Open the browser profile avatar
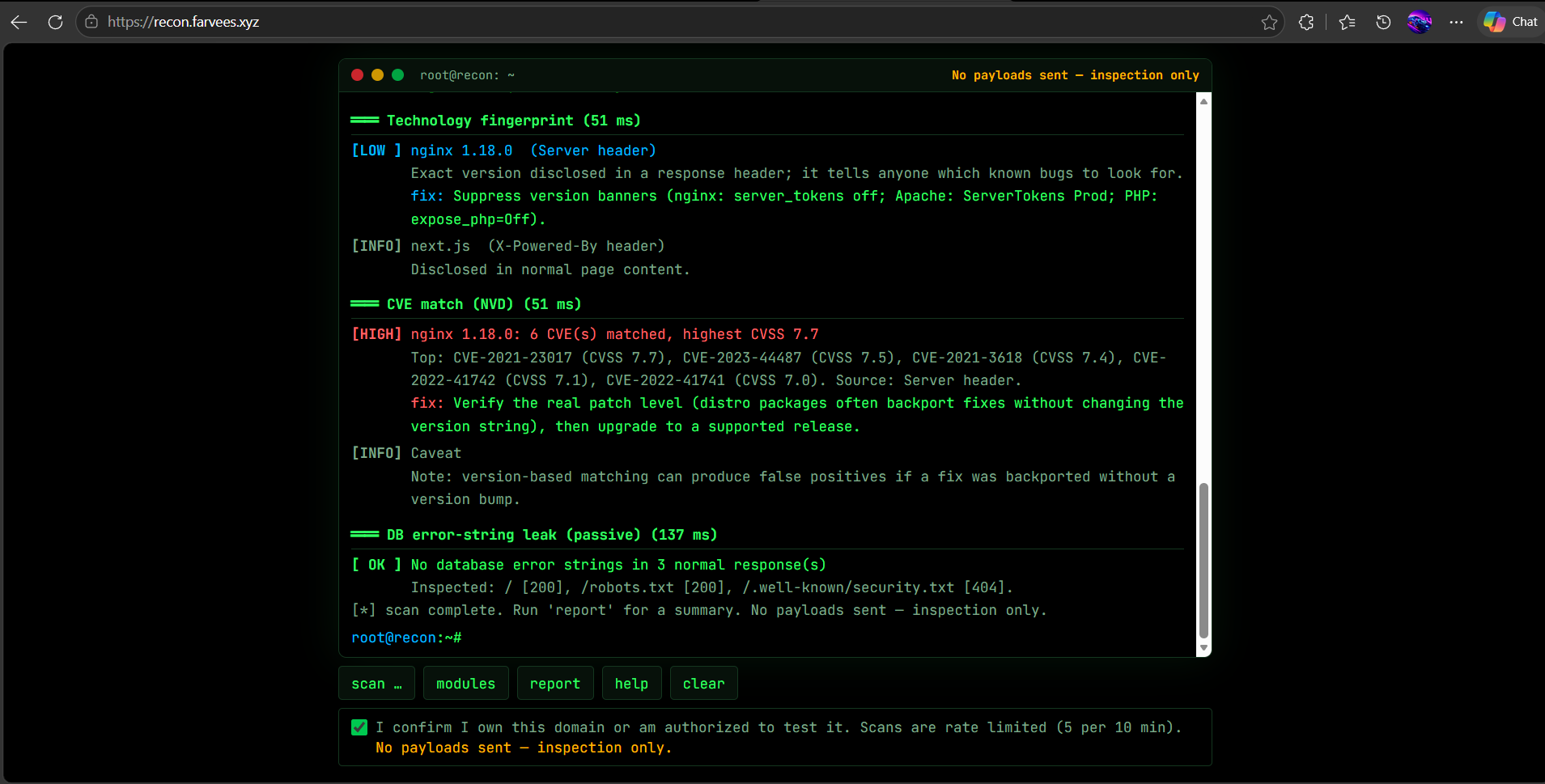This screenshot has height=784, width=1545. coord(1420,22)
